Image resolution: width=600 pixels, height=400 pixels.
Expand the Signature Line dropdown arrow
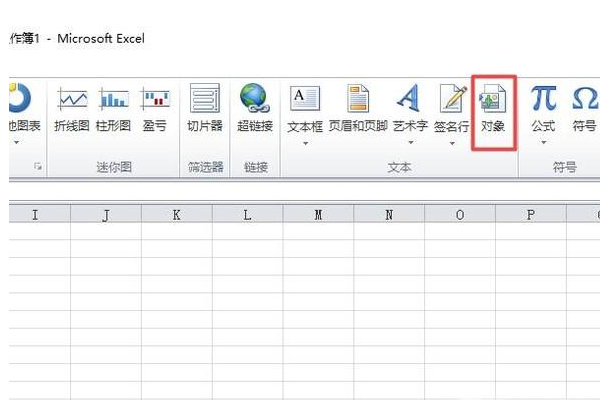452,144
